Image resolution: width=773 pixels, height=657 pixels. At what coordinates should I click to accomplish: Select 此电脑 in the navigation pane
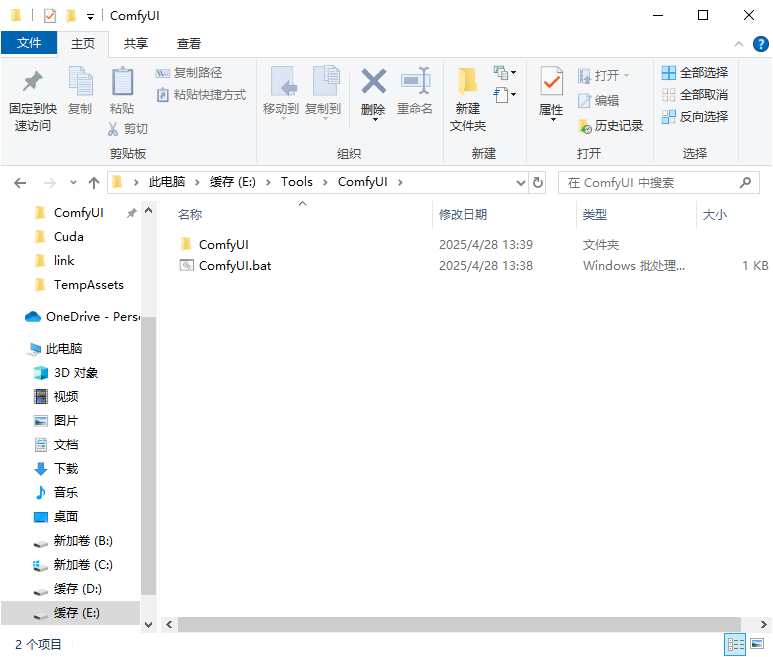pyautogui.click(x=63, y=349)
